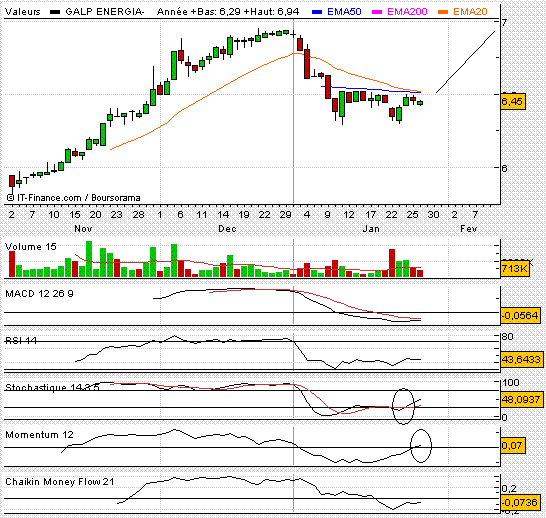Viewport: 546px width, 518px height.
Task: Click the orange EMA20 legend swatch
Action: click(443, 12)
